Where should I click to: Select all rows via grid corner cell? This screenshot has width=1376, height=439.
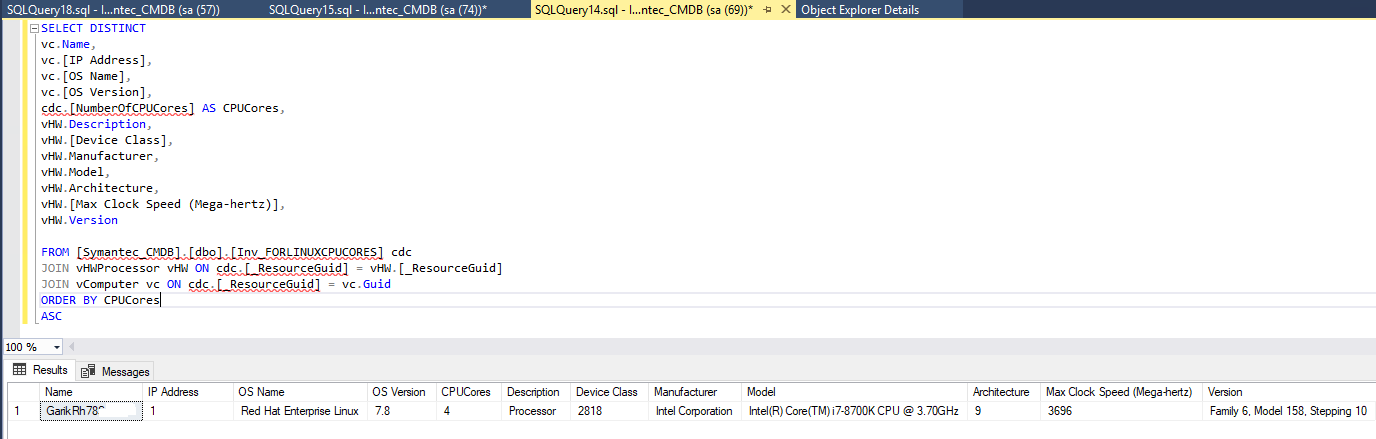pos(23,392)
